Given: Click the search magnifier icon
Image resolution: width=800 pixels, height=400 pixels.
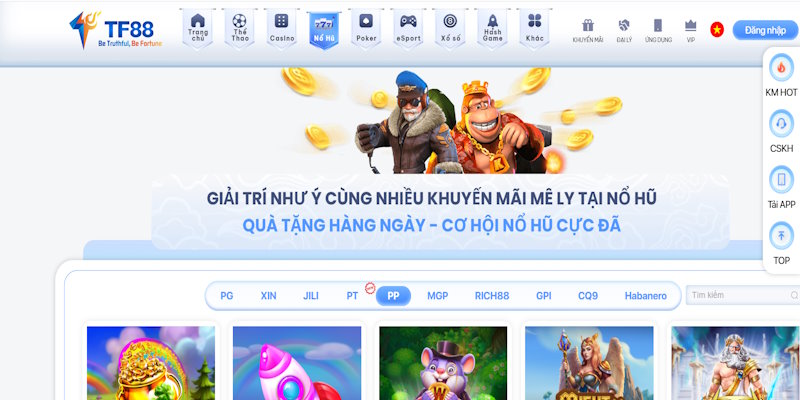Looking at the screenshot, I should (x=794, y=295).
